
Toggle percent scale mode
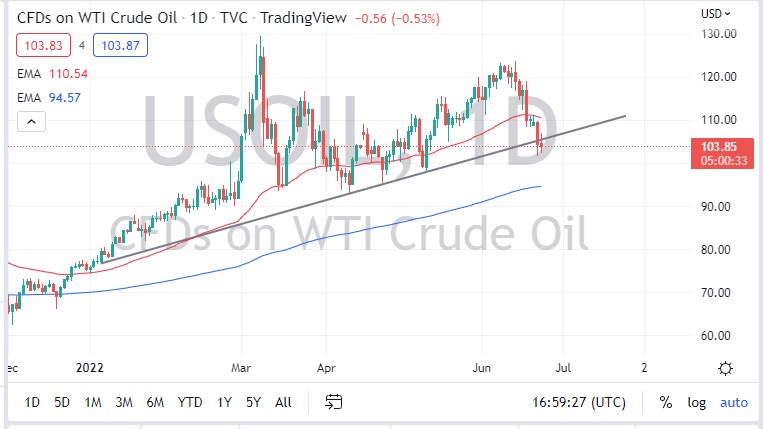click(x=665, y=402)
